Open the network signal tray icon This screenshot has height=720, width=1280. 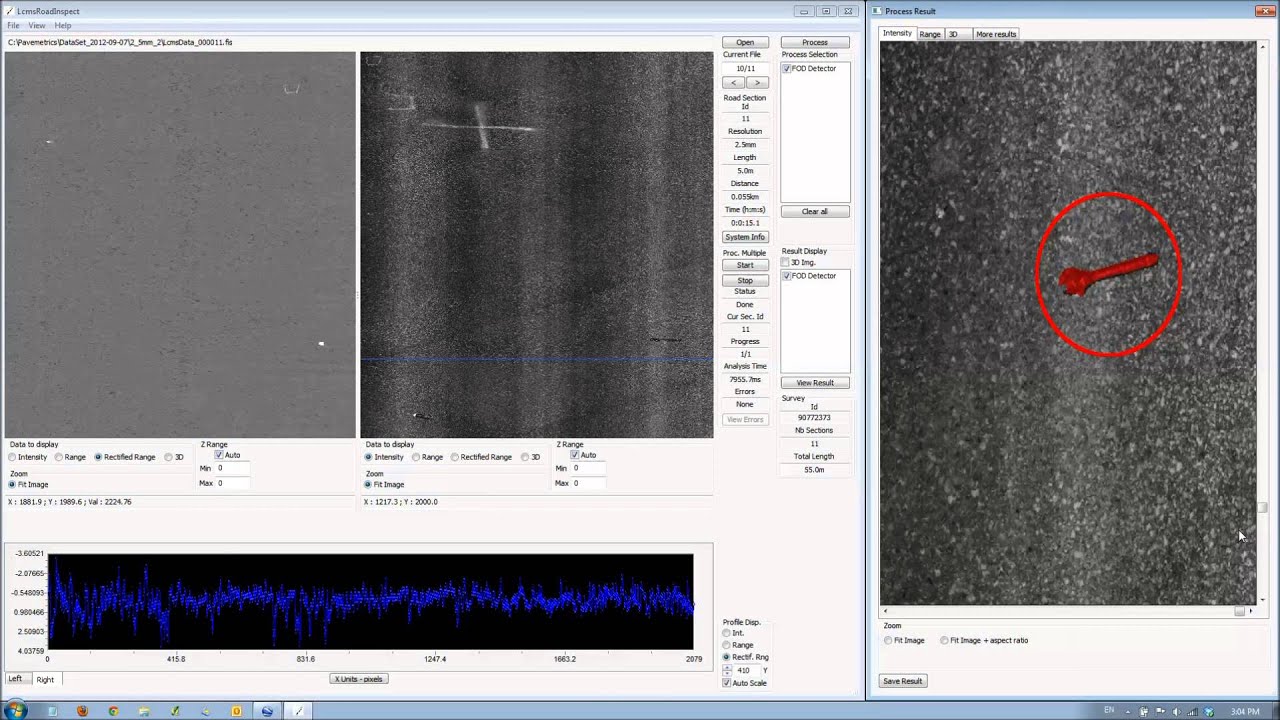[1192, 711]
